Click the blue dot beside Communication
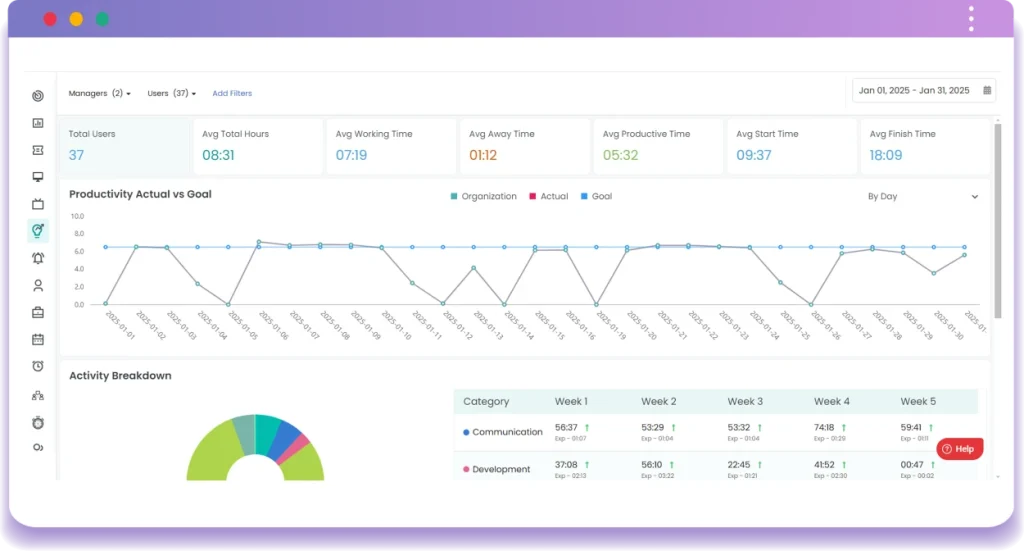Screen dimensions: 1024x551 coord(466,432)
